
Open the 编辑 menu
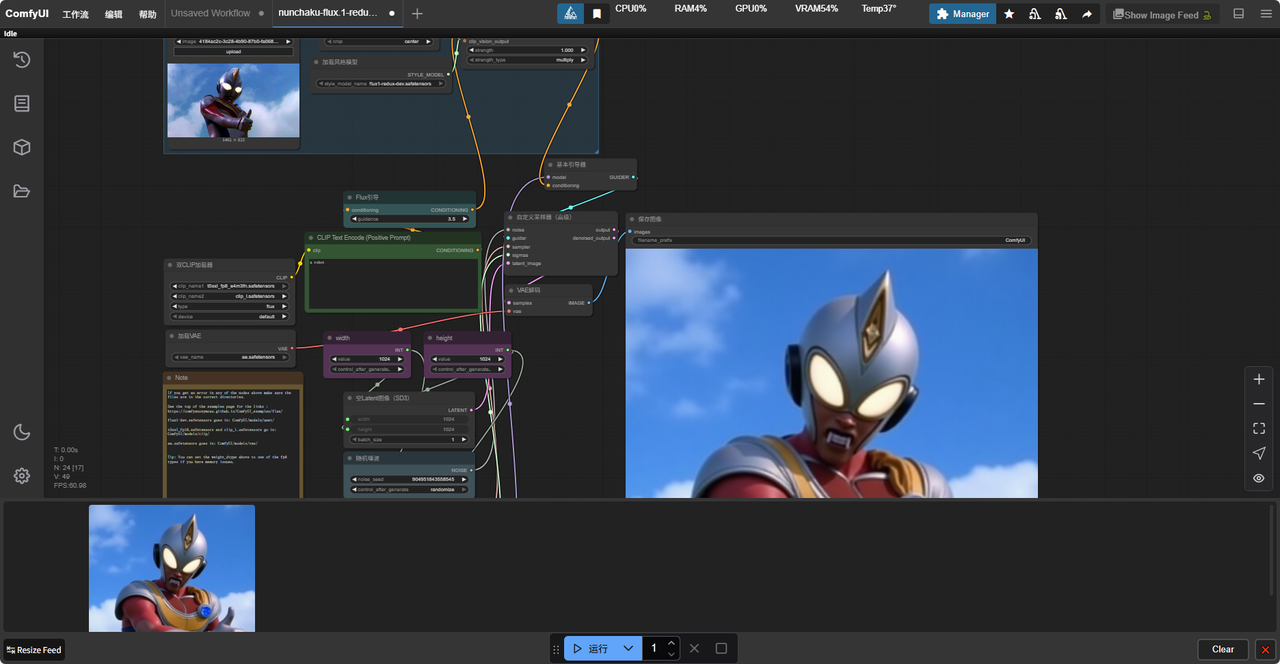pos(114,14)
